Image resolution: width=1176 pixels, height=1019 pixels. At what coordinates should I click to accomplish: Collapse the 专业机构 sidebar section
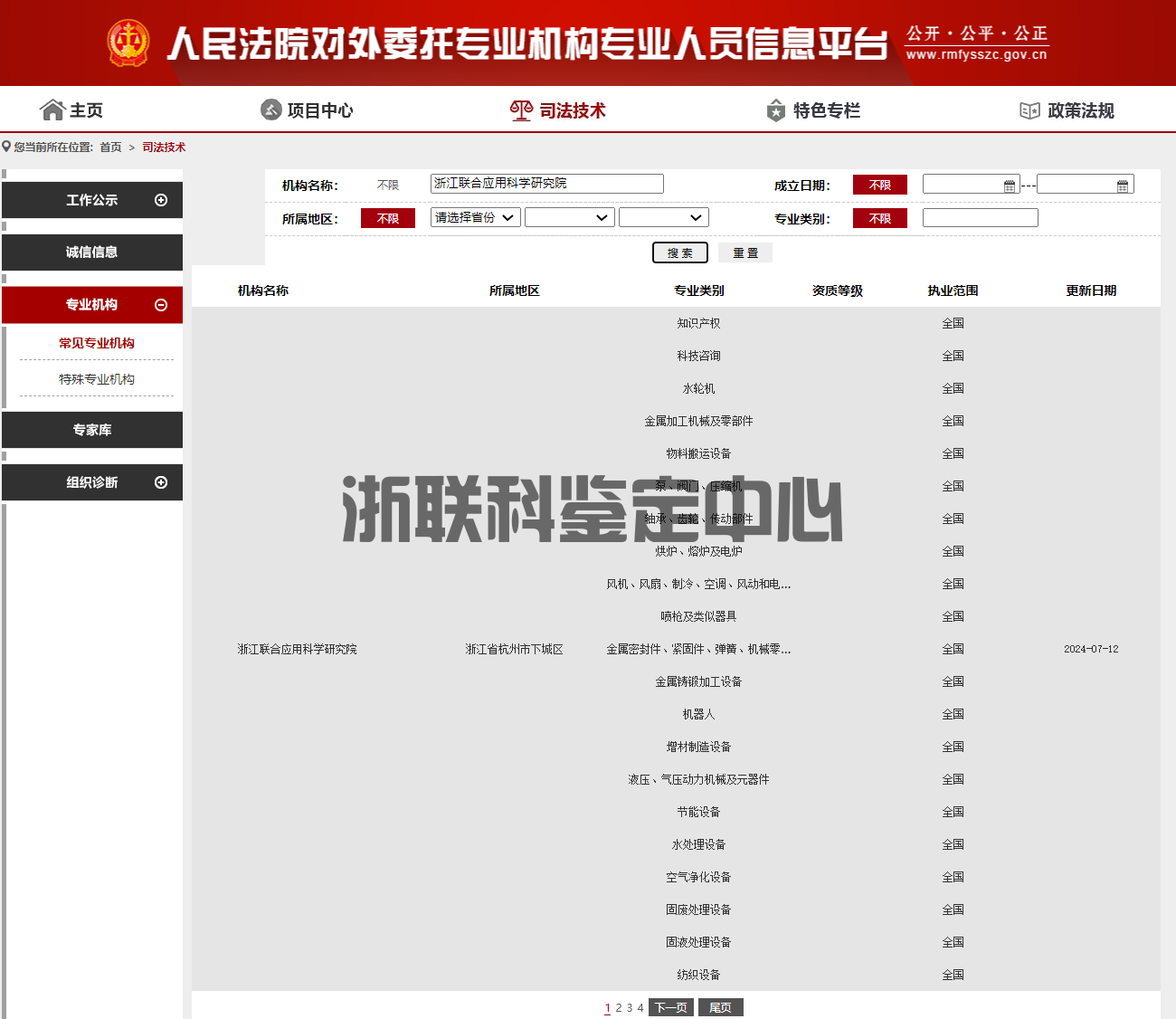coord(161,305)
